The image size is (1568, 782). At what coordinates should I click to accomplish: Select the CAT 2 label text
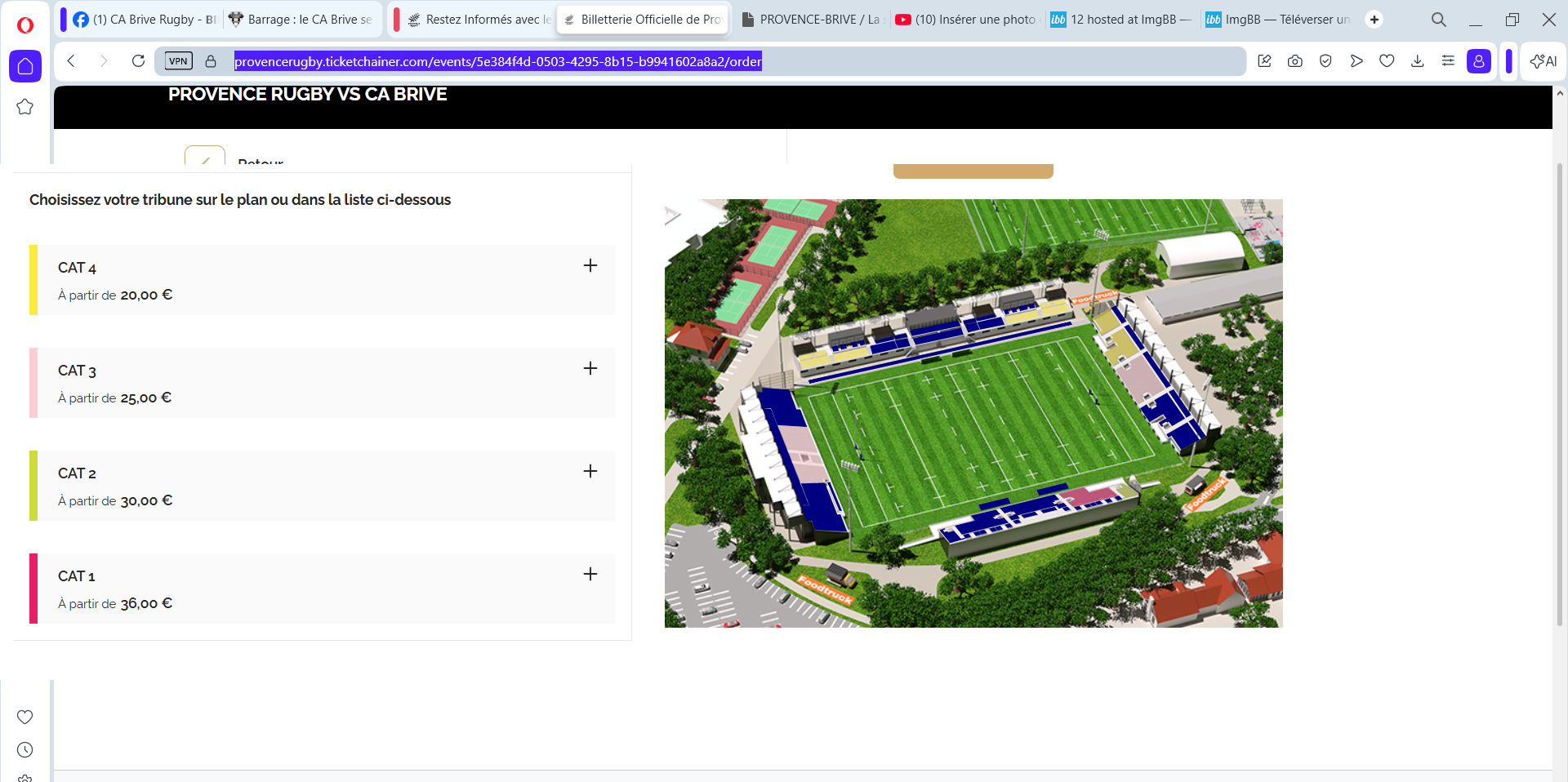[x=77, y=473]
